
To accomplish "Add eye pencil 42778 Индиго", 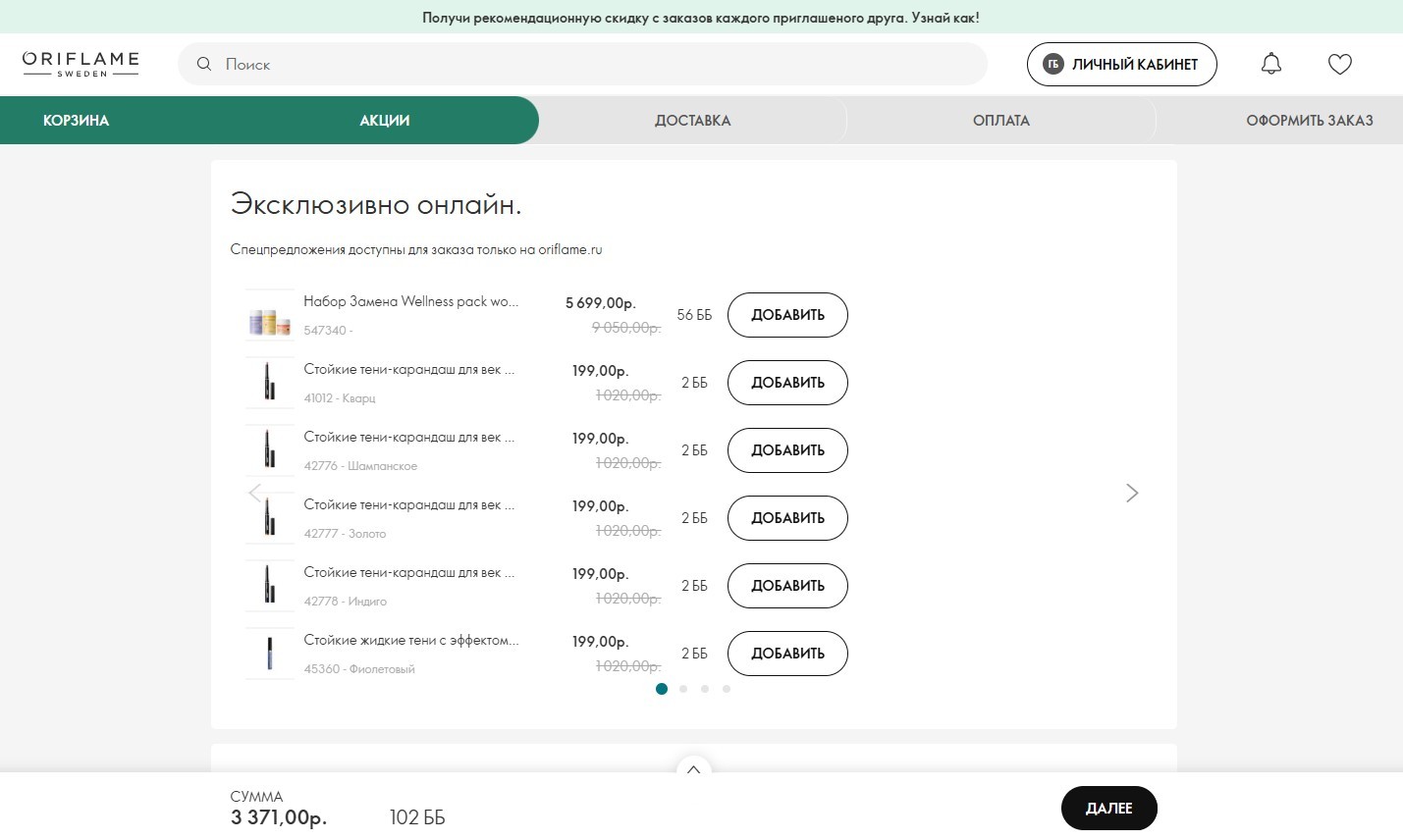I will 787,586.
